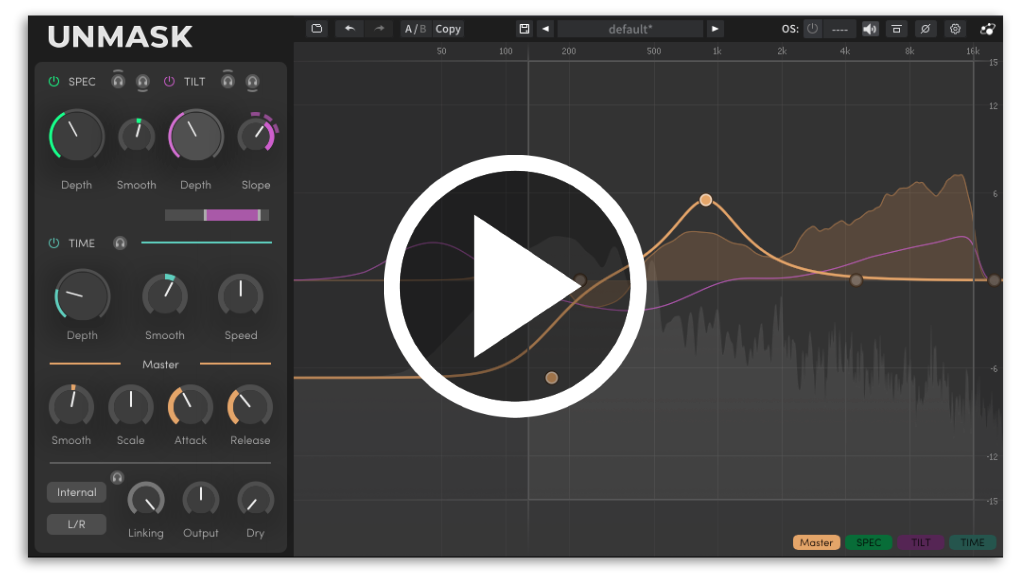This screenshot has height=573, width=1031.
Task: Toggle the TILT section power button
Action: pyautogui.click(x=169, y=82)
